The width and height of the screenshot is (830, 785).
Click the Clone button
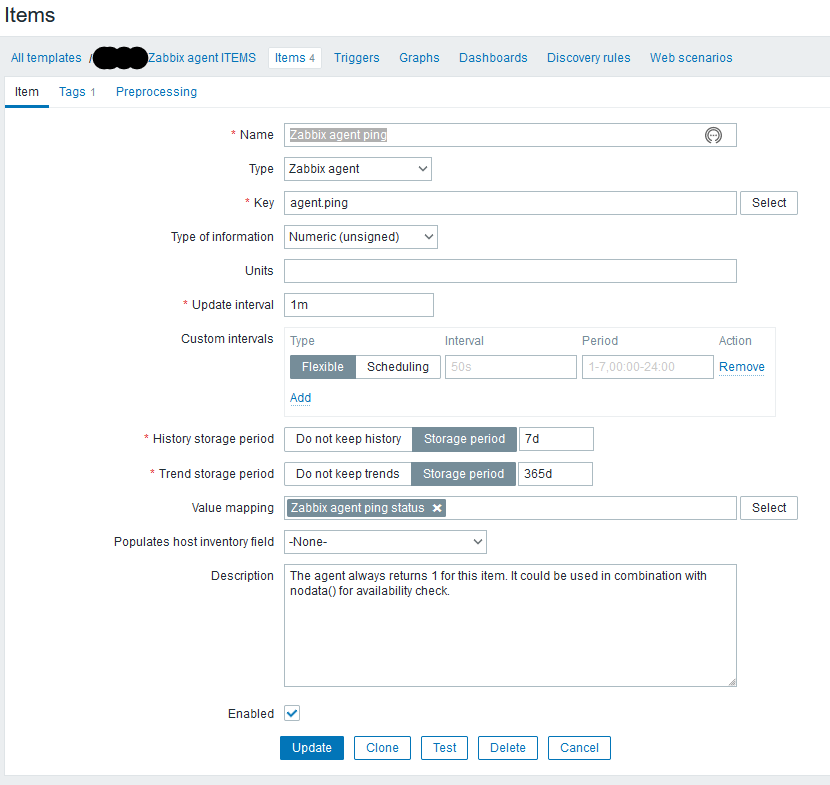(382, 748)
